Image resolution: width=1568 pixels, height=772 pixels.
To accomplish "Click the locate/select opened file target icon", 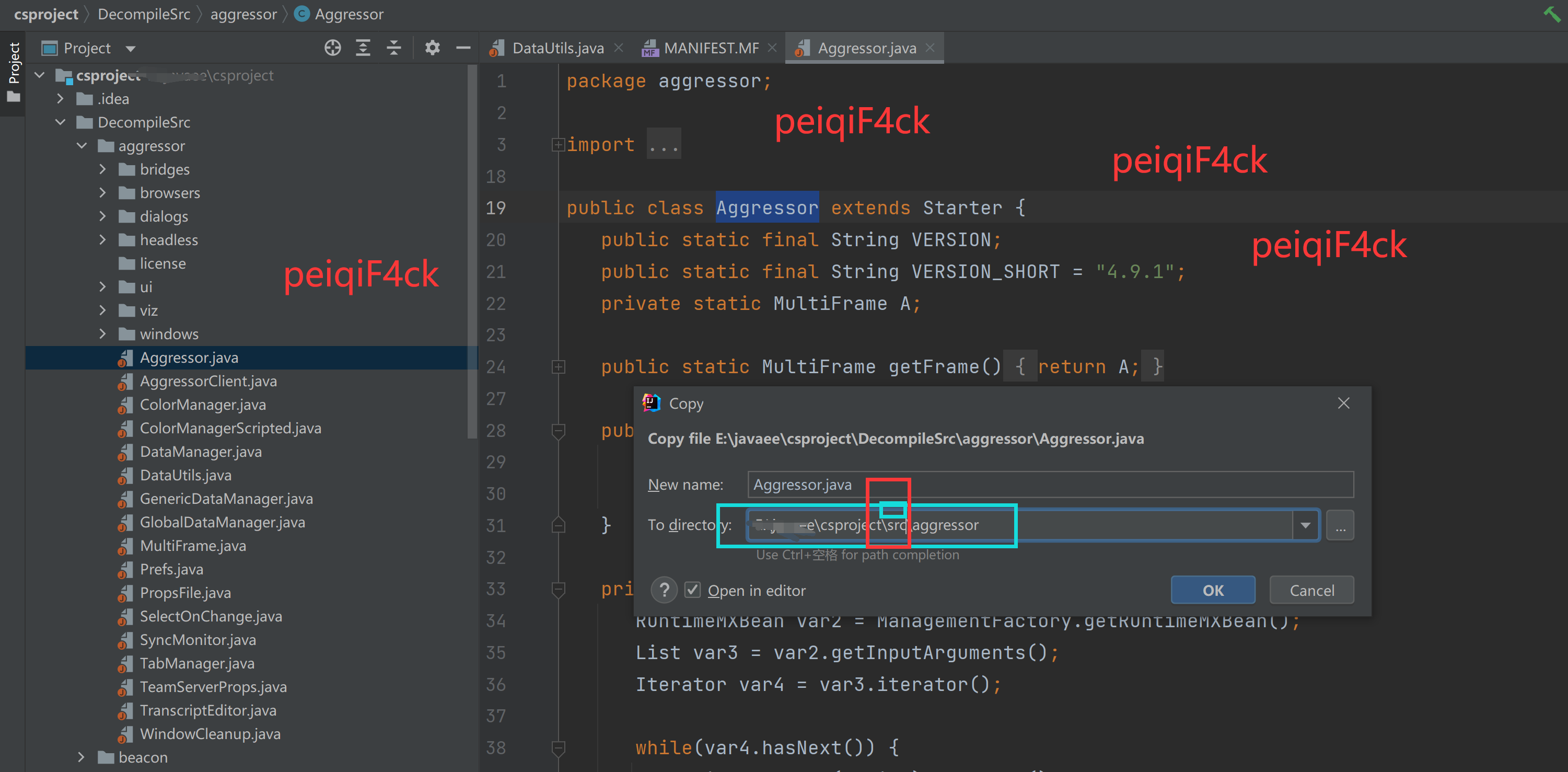I will 332,48.
